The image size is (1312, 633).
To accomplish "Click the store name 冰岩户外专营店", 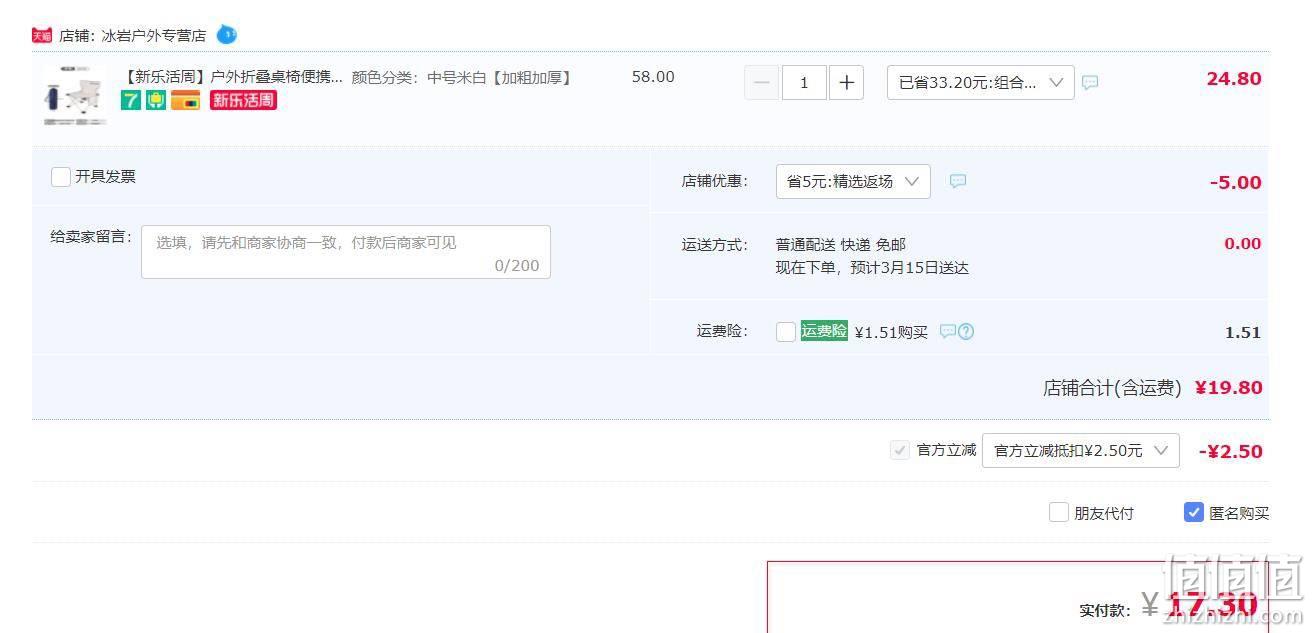I will [154, 36].
